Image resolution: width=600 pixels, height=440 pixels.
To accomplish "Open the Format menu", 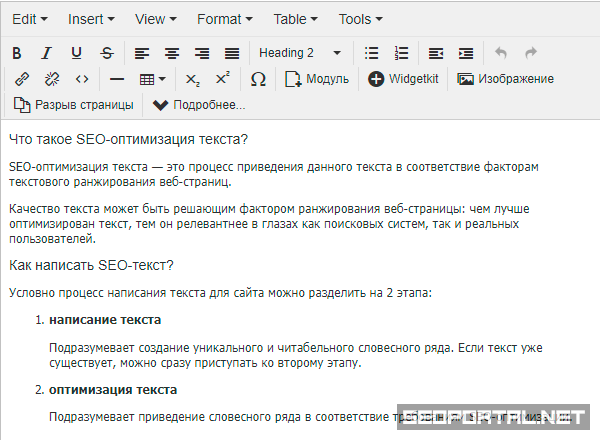I will pyautogui.click(x=224, y=19).
